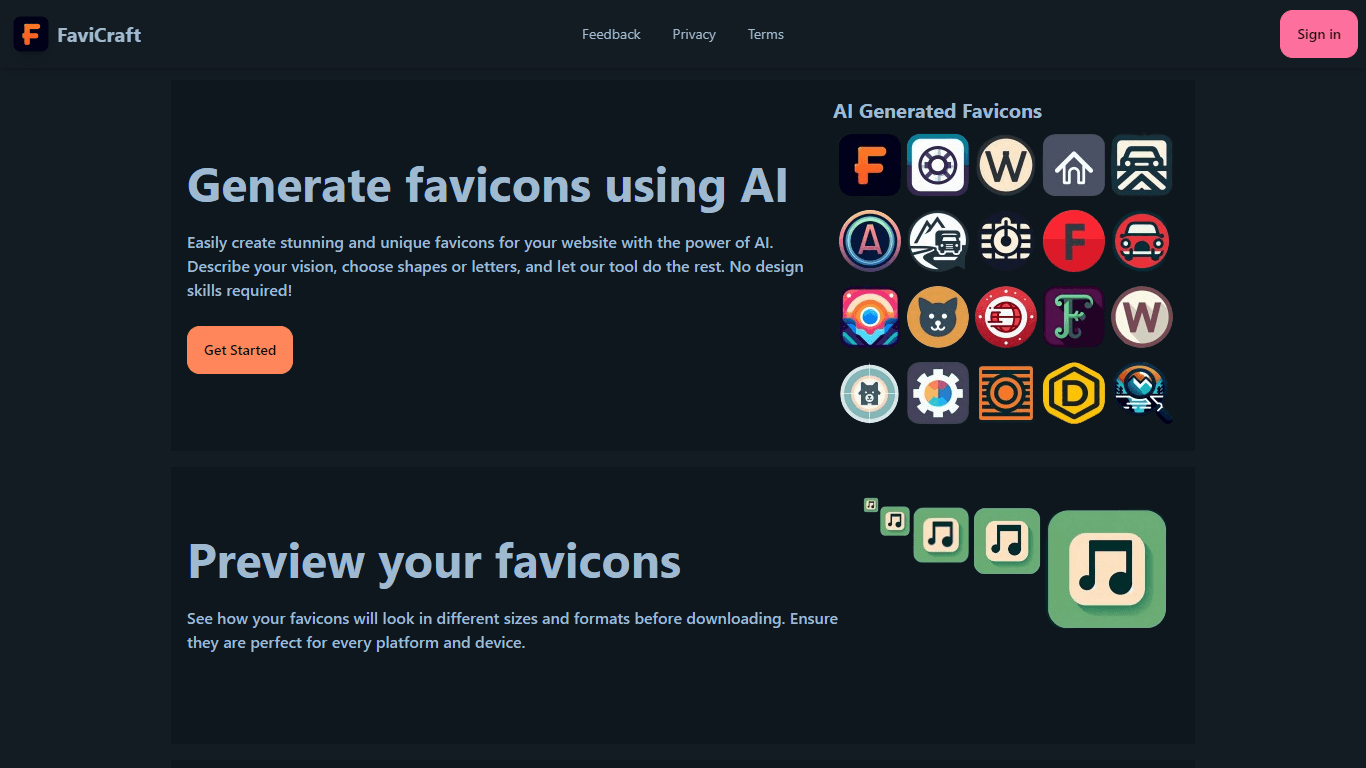Screen dimensions: 1366x768
Task: Select the orange F on black favicon
Action: click(x=870, y=165)
